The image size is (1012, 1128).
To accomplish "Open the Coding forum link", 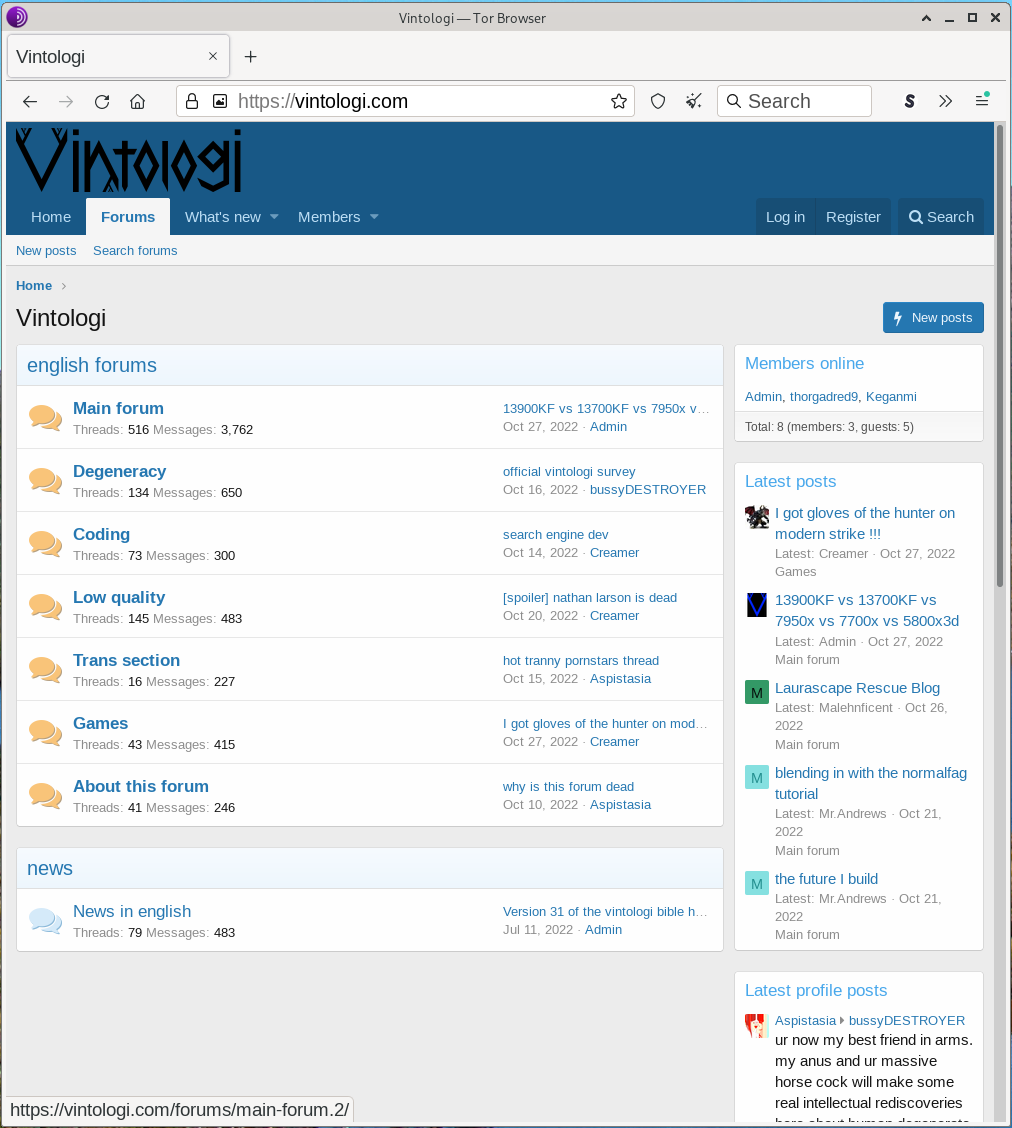I will click(x=101, y=534).
